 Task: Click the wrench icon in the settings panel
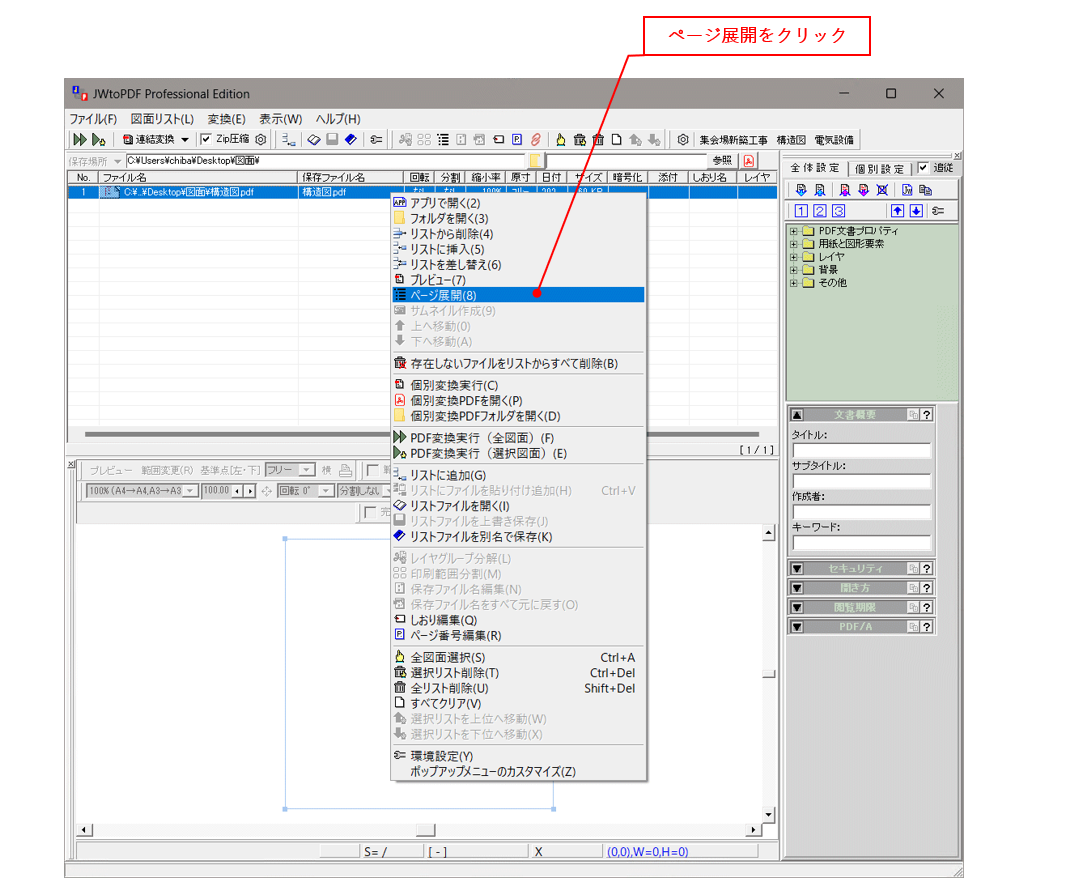pyautogui.click(x=939, y=211)
